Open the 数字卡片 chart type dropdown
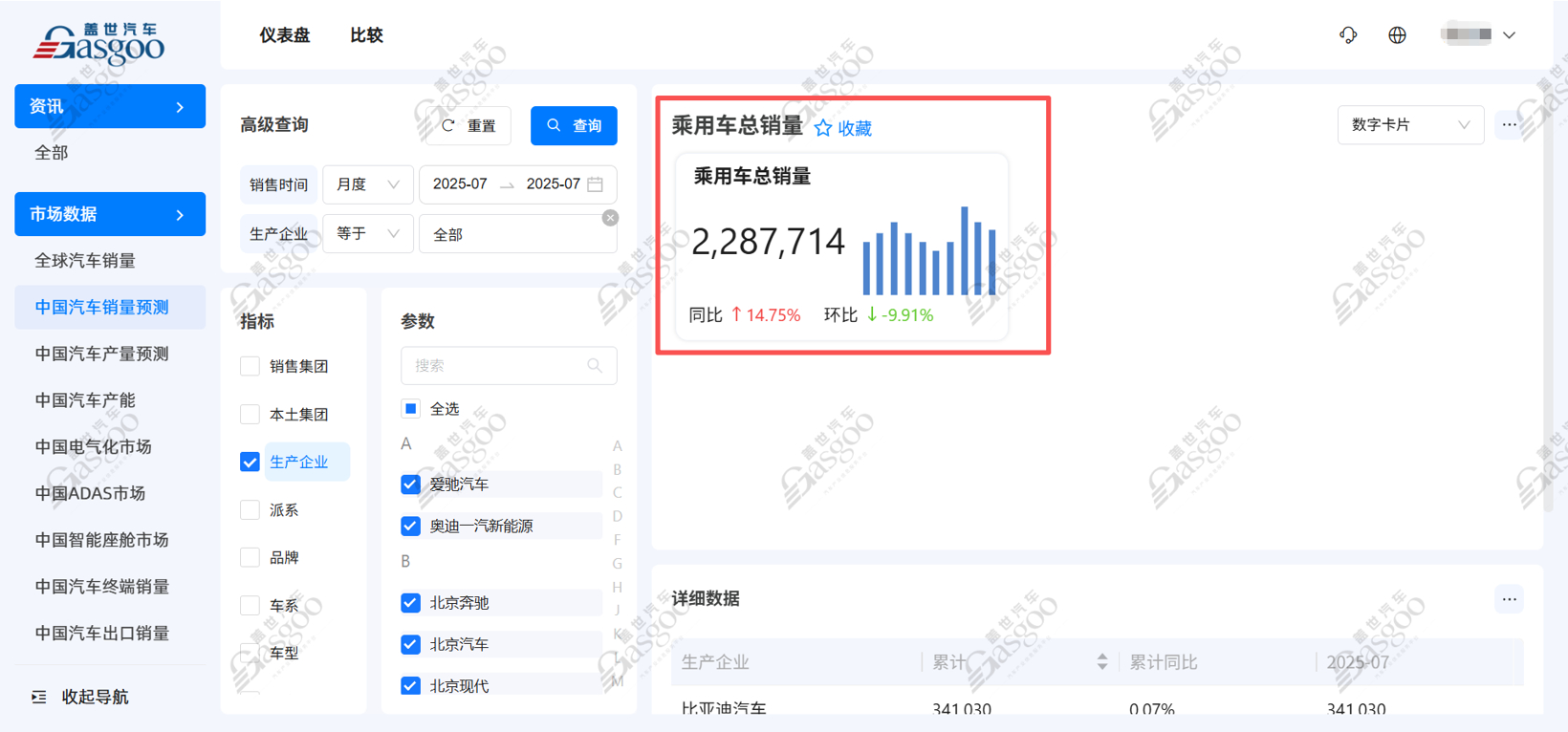 pos(1410,125)
